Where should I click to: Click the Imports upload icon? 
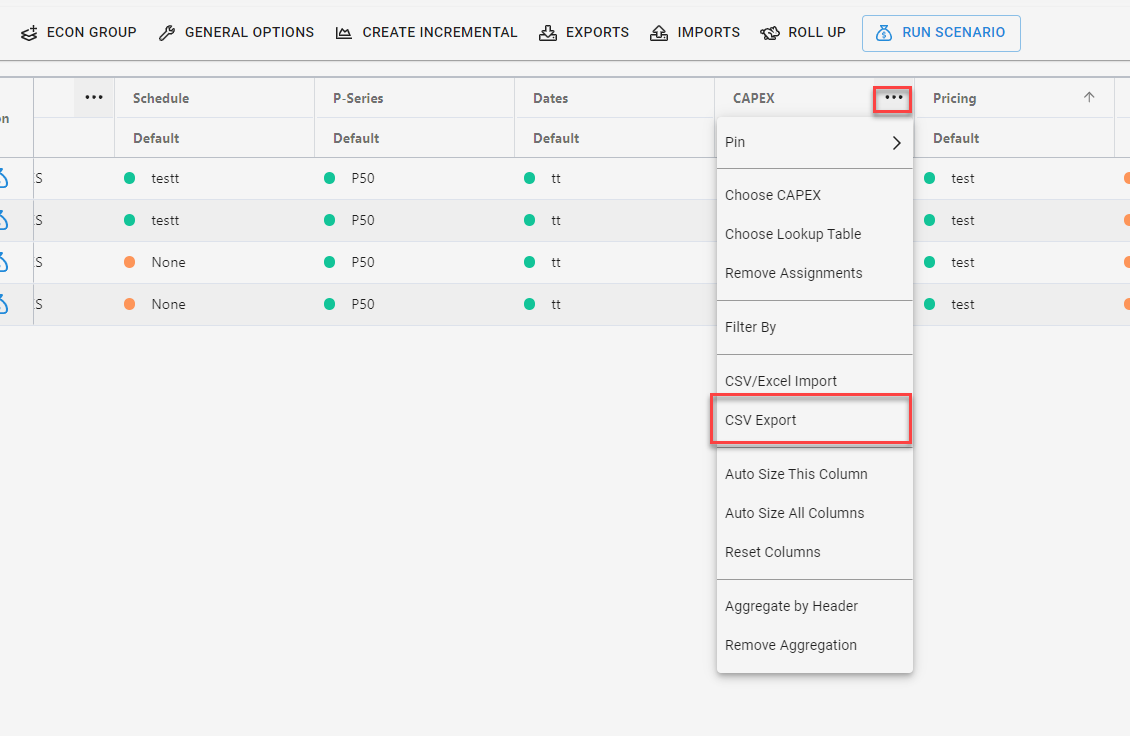(659, 33)
